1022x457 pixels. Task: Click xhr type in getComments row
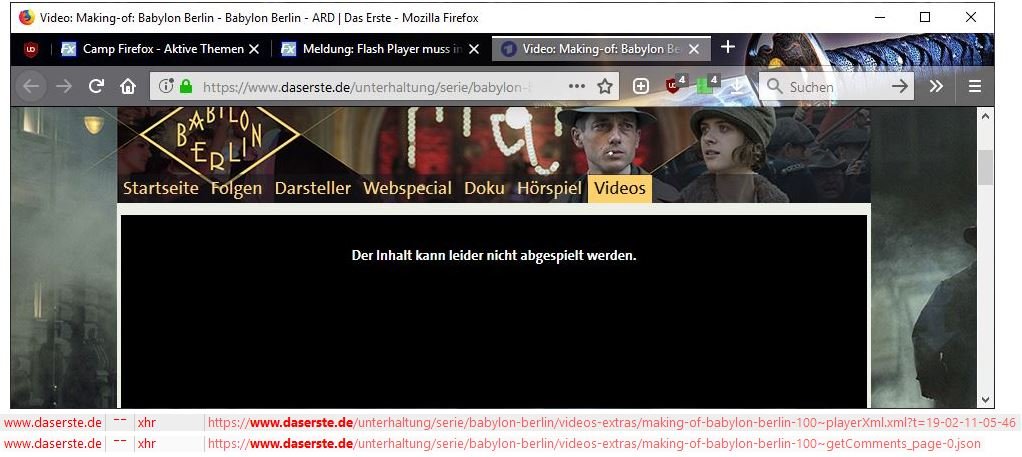pyautogui.click(x=147, y=444)
